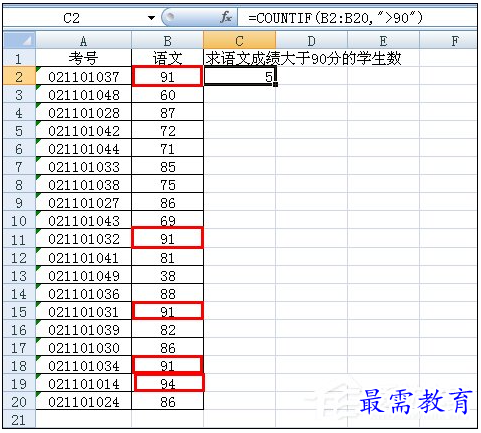Click exam number 021101034
Viewport: 481px width, 433px height.
[83, 366]
